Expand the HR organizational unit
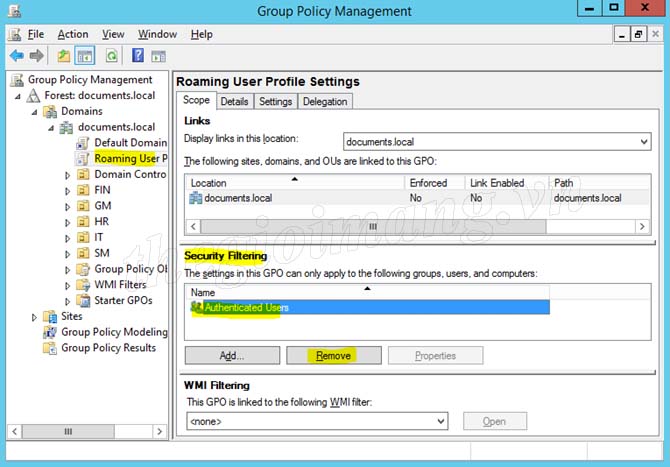The image size is (670, 467). [68, 223]
